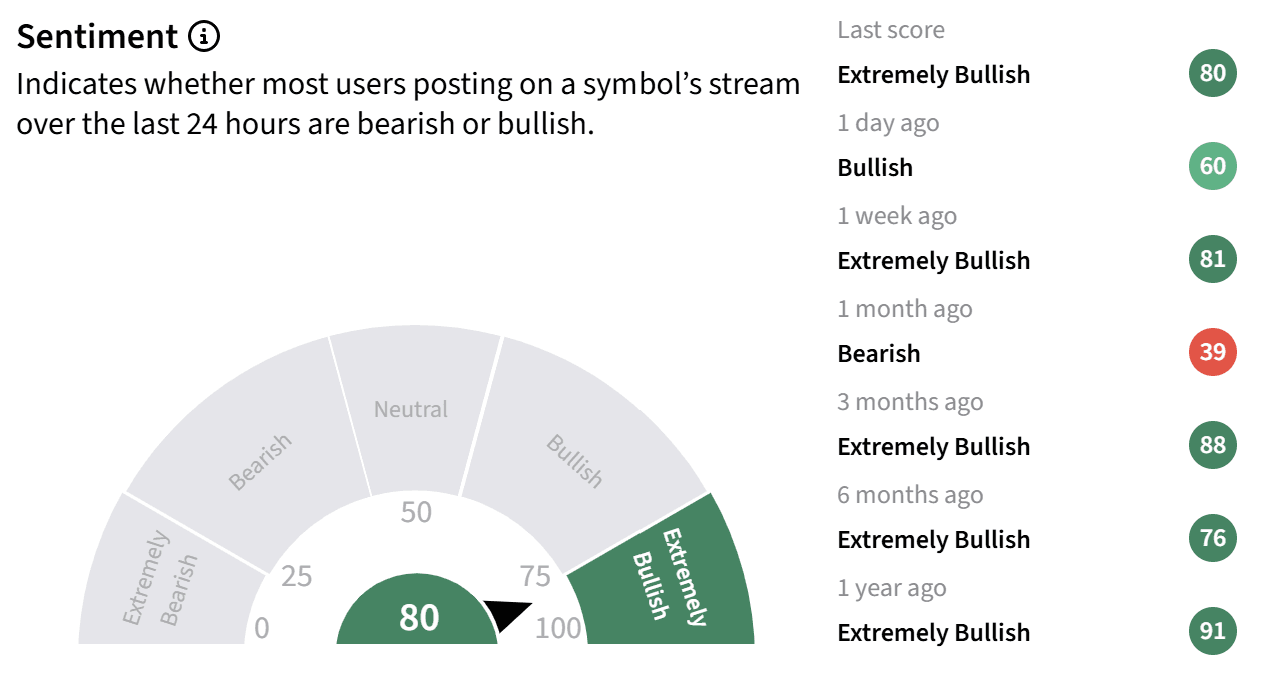Click the red 39 score badge
This screenshot has width=1276, height=688.
(1213, 352)
